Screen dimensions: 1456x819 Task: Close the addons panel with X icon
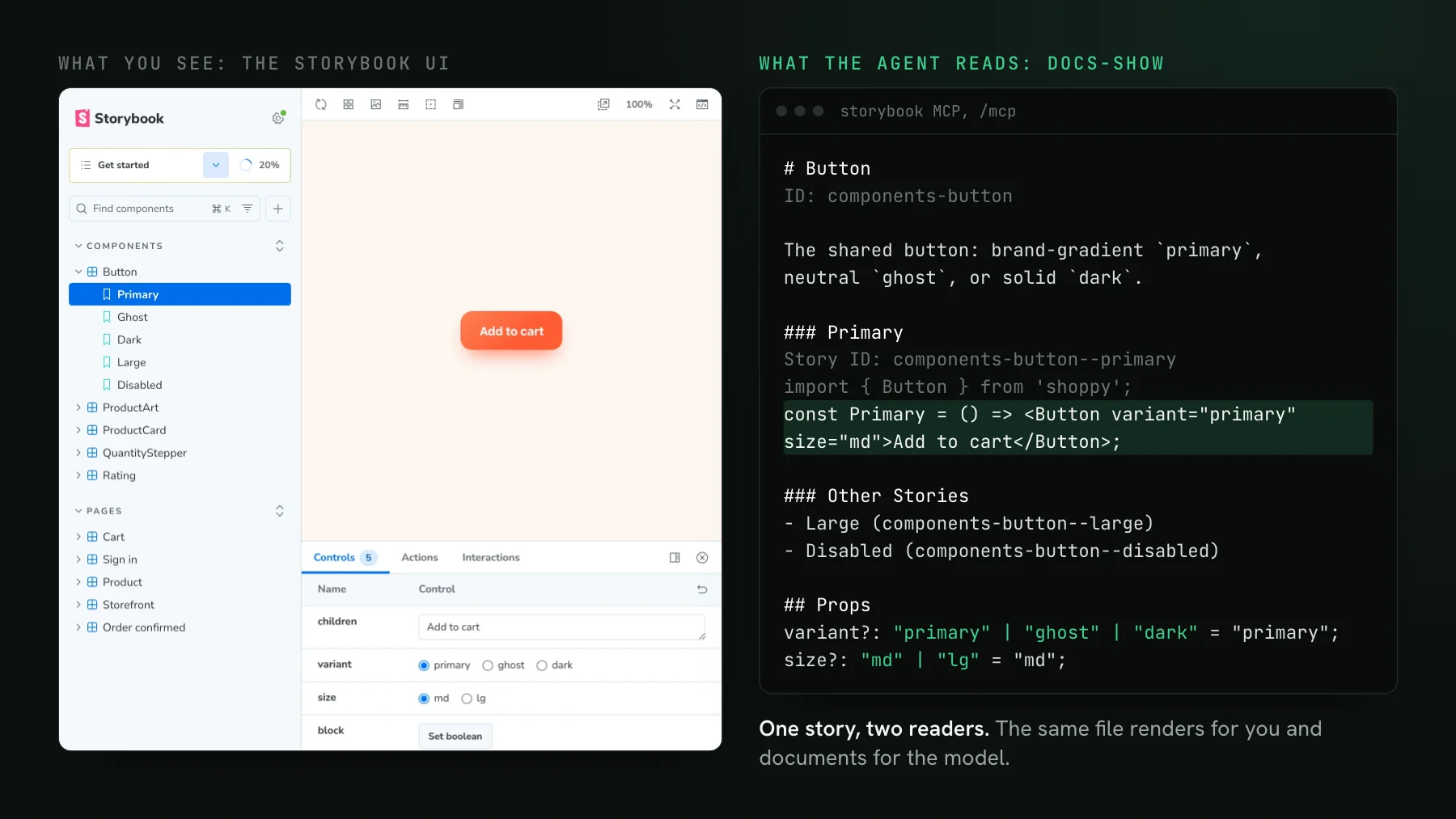click(702, 558)
